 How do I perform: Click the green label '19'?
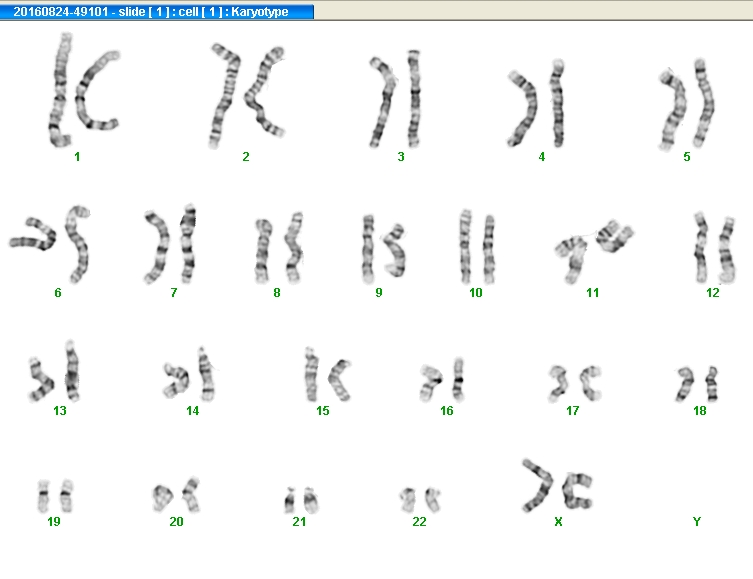[x=54, y=521]
